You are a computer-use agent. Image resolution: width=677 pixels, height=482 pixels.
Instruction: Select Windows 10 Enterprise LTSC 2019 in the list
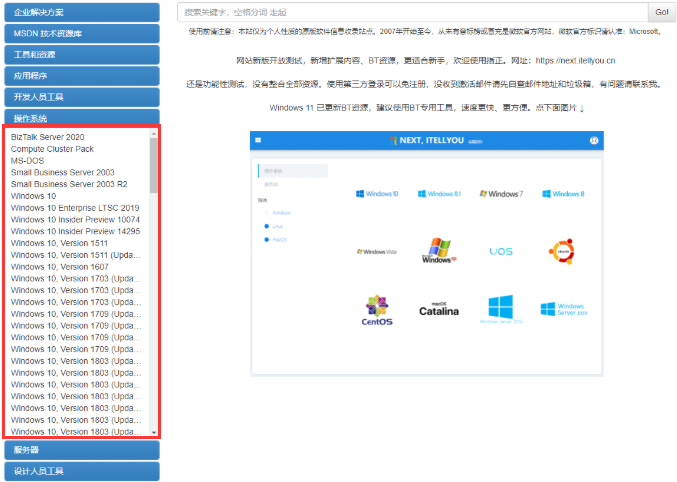pos(74,208)
